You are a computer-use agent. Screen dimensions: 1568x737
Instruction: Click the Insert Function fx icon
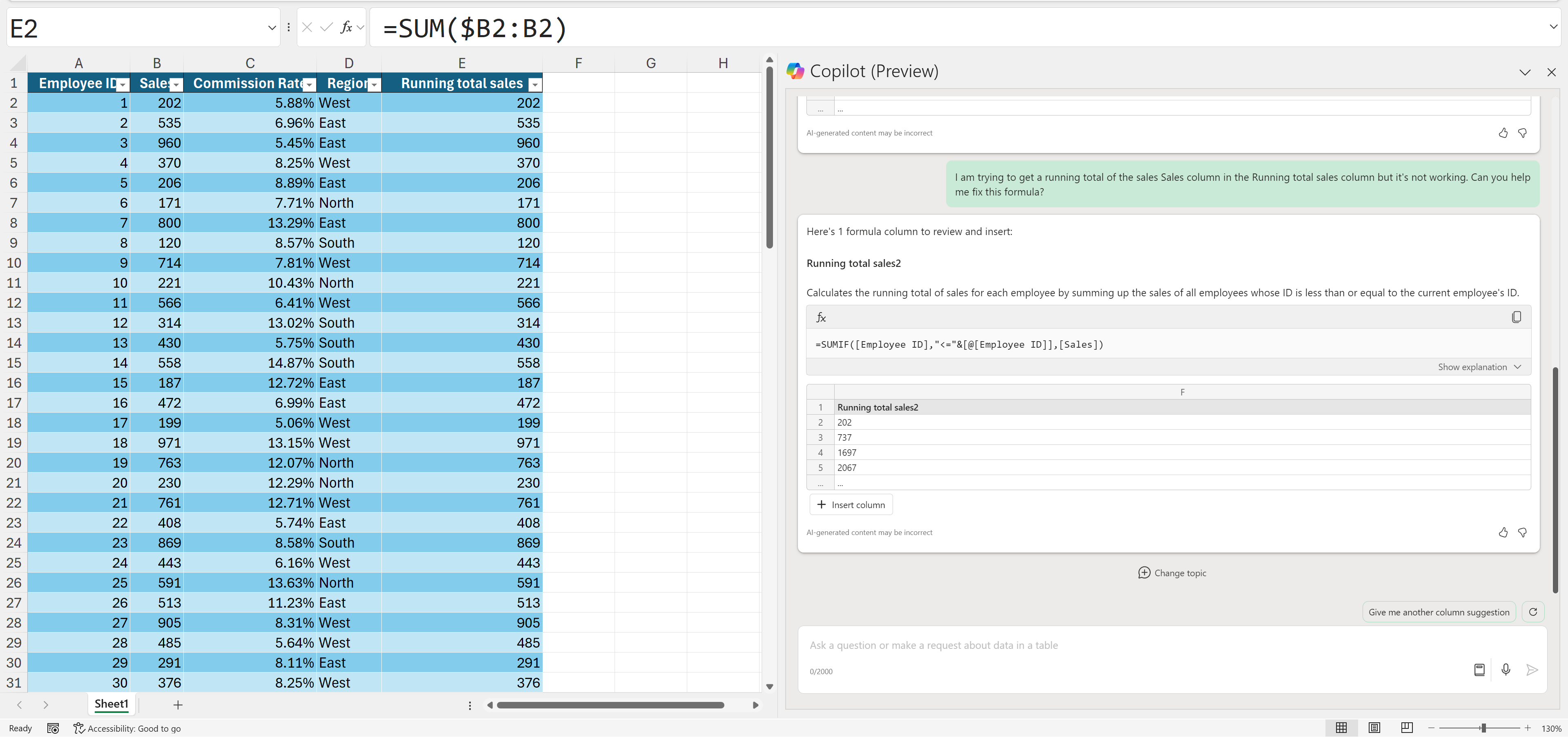point(346,27)
